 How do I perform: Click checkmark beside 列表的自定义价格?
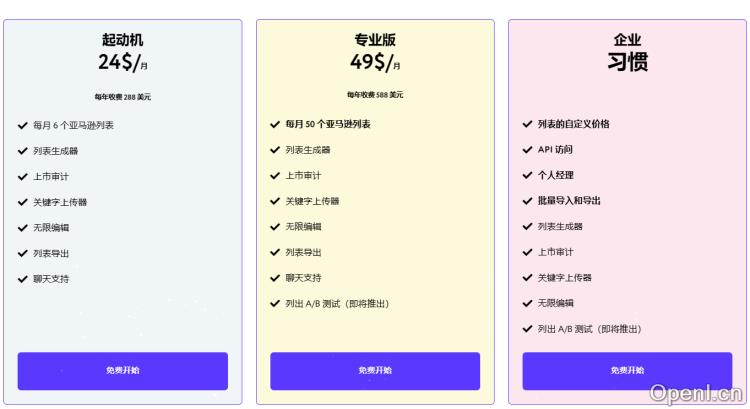pyautogui.click(x=527, y=124)
